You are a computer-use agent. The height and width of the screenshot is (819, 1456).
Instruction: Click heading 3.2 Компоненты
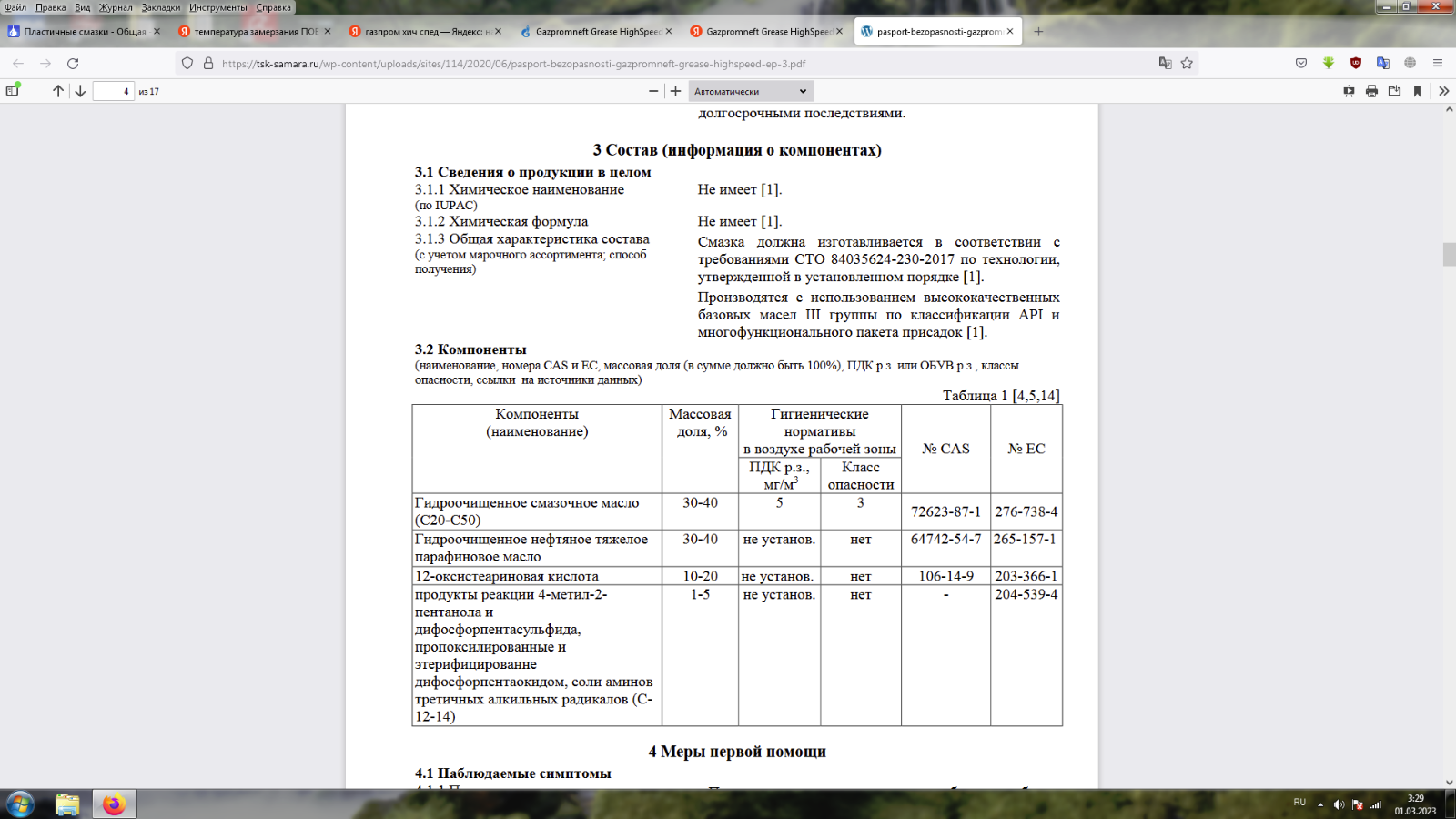coord(470,349)
